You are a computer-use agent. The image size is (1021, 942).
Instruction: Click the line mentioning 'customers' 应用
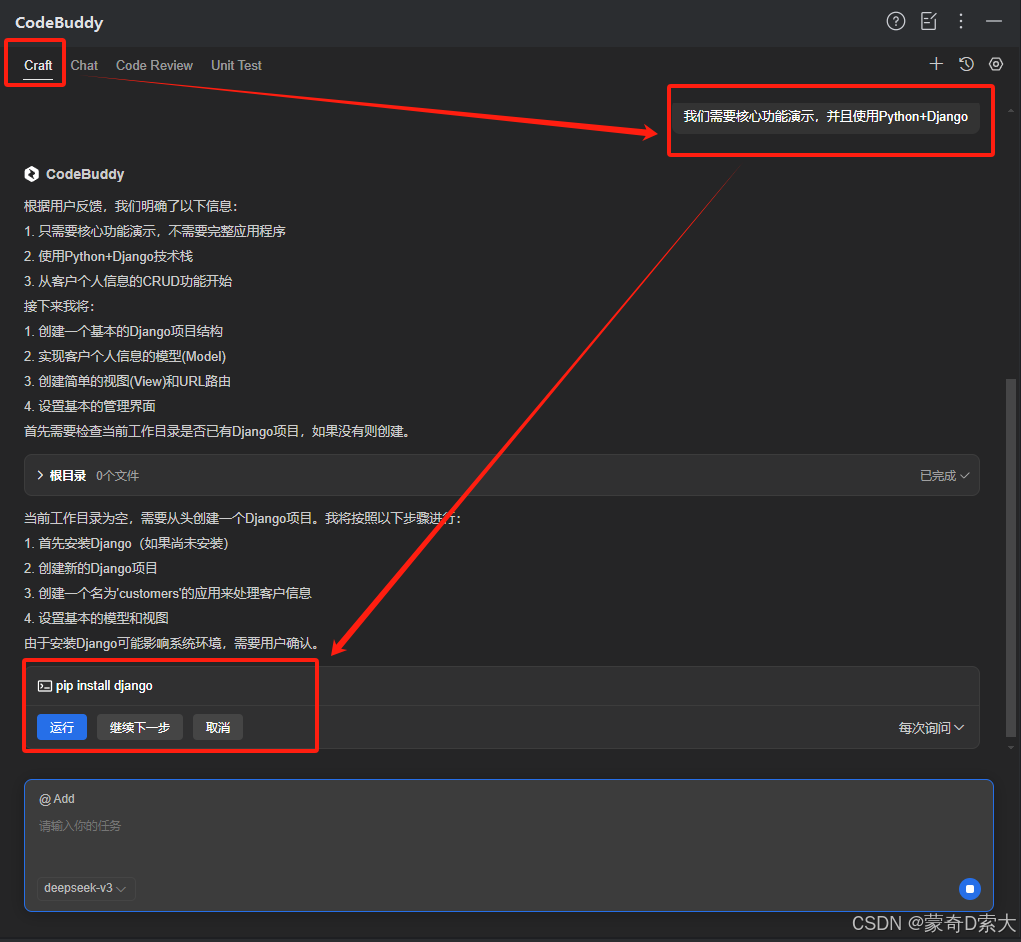(x=167, y=593)
